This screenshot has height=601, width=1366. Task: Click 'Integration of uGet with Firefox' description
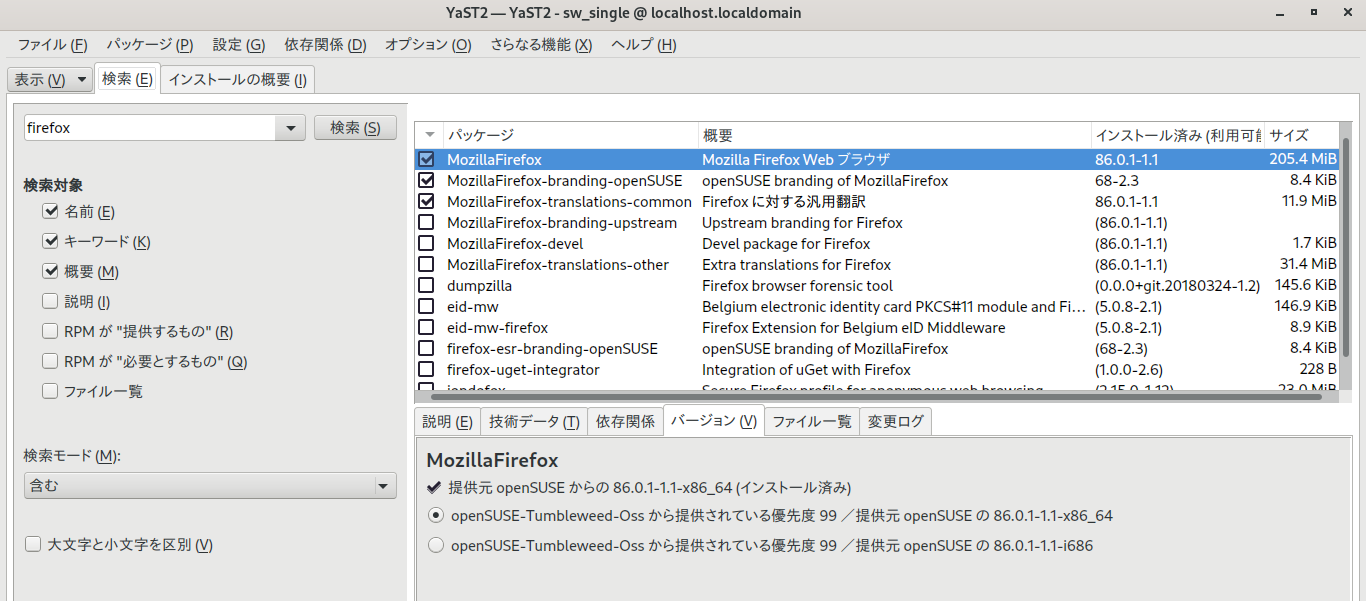[806, 370]
